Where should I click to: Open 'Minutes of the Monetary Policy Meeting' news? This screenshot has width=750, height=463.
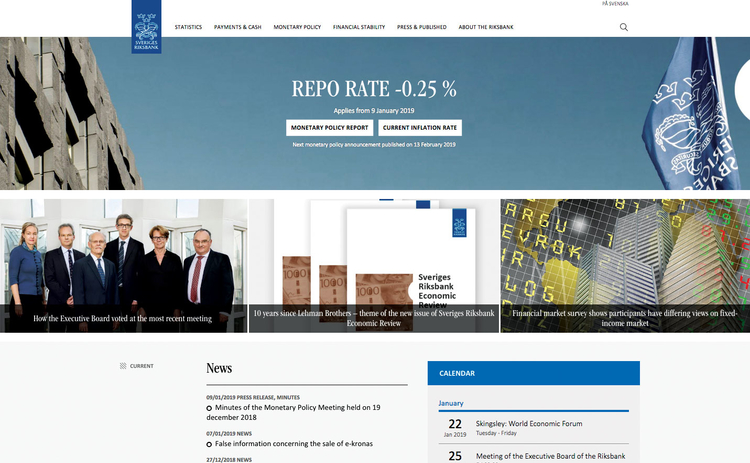[x=293, y=412]
